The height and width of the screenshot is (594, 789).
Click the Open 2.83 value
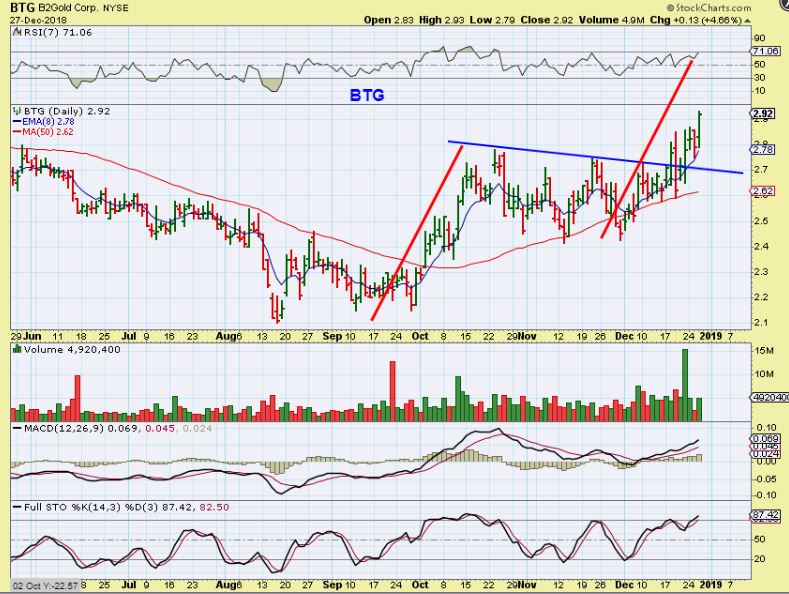point(388,20)
